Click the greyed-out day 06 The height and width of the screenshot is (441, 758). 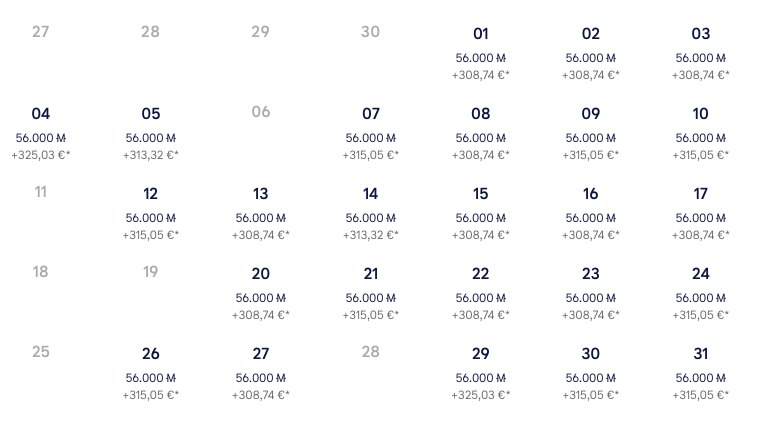pos(261,112)
